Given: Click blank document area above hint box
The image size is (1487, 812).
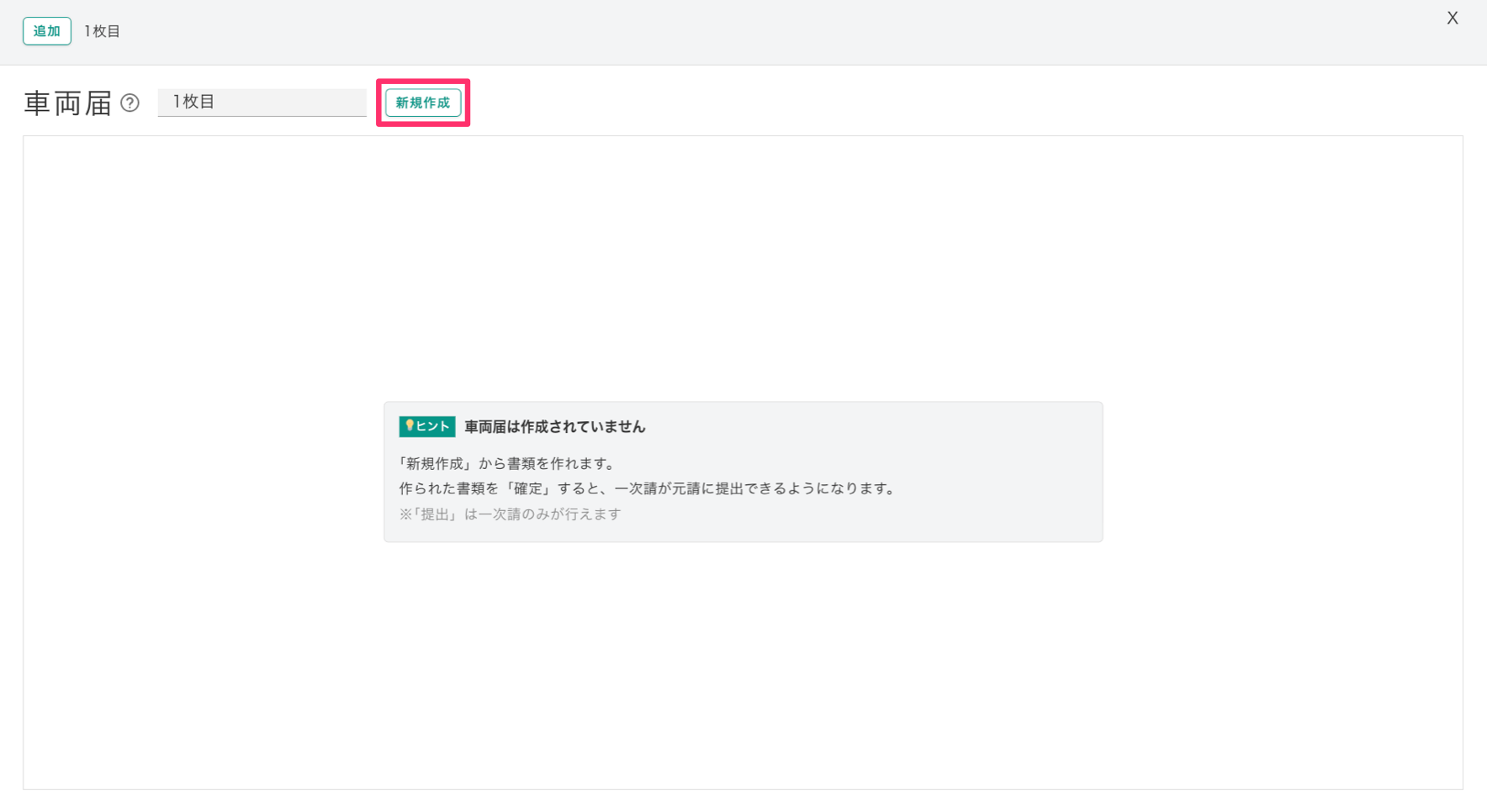Looking at the screenshot, I should [x=743, y=269].
